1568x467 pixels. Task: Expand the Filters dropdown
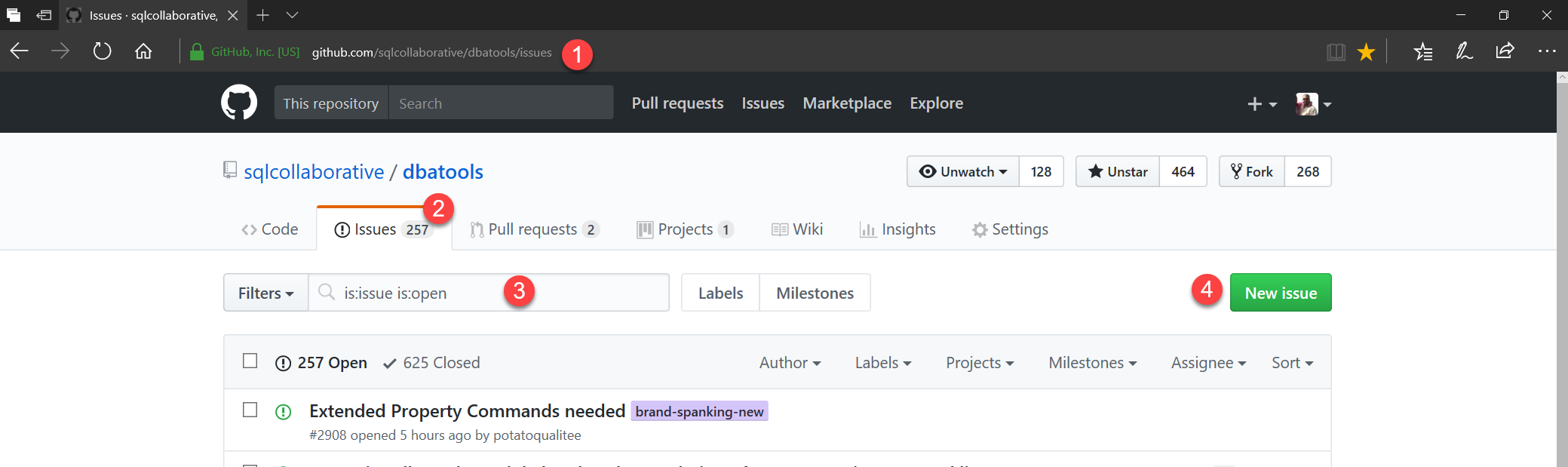pyautogui.click(x=265, y=293)
